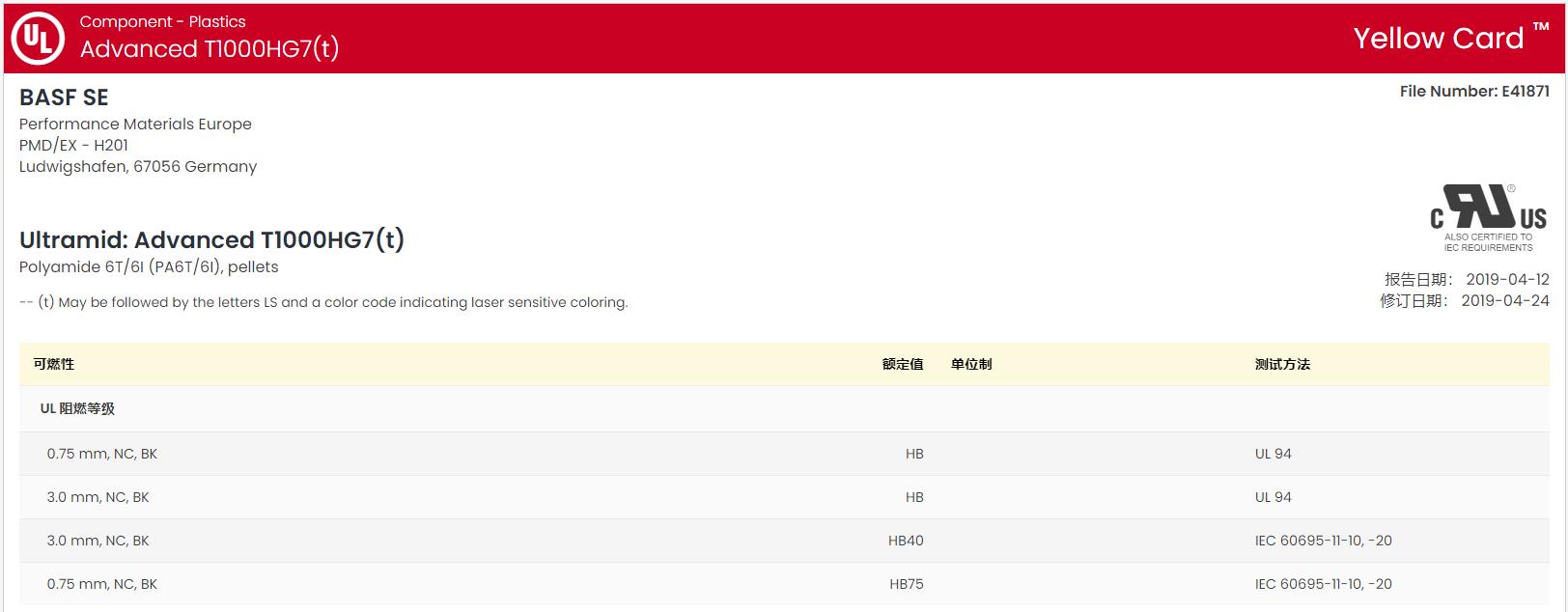Select the 'HB40' rating value
Screen dimensions: 1568x612
[906, 541]
